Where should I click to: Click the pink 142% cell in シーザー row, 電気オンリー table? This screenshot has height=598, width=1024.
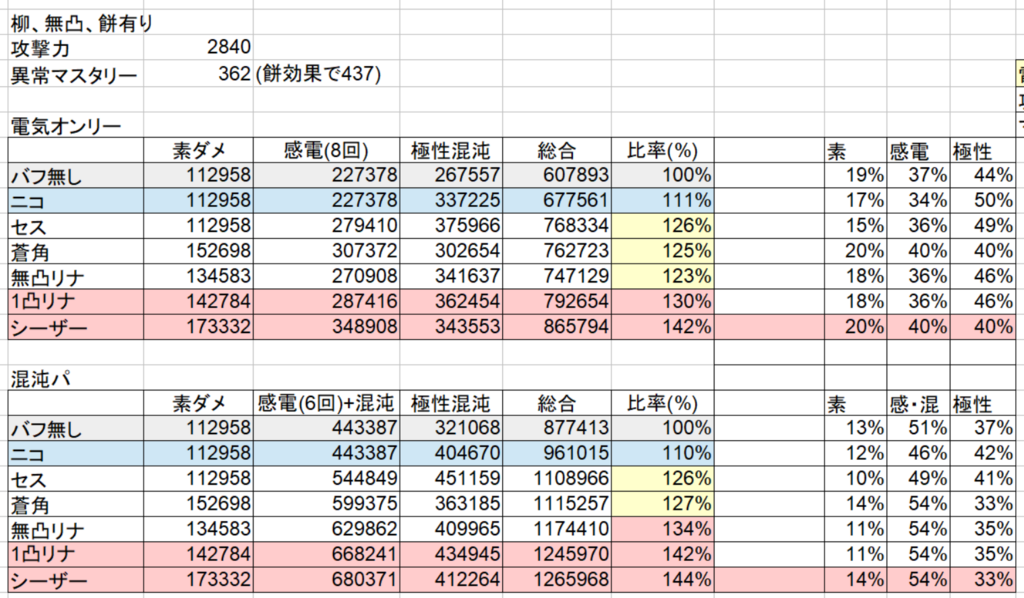click(x=663, y=327)
